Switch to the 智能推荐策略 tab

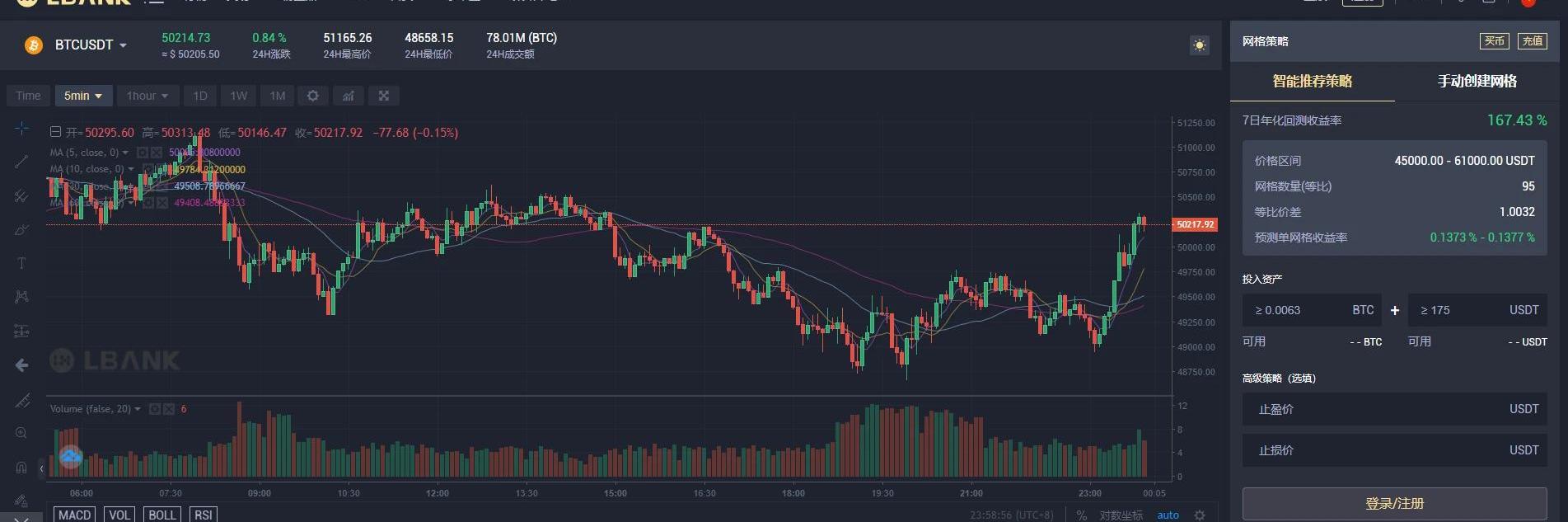pos(1312,81)
